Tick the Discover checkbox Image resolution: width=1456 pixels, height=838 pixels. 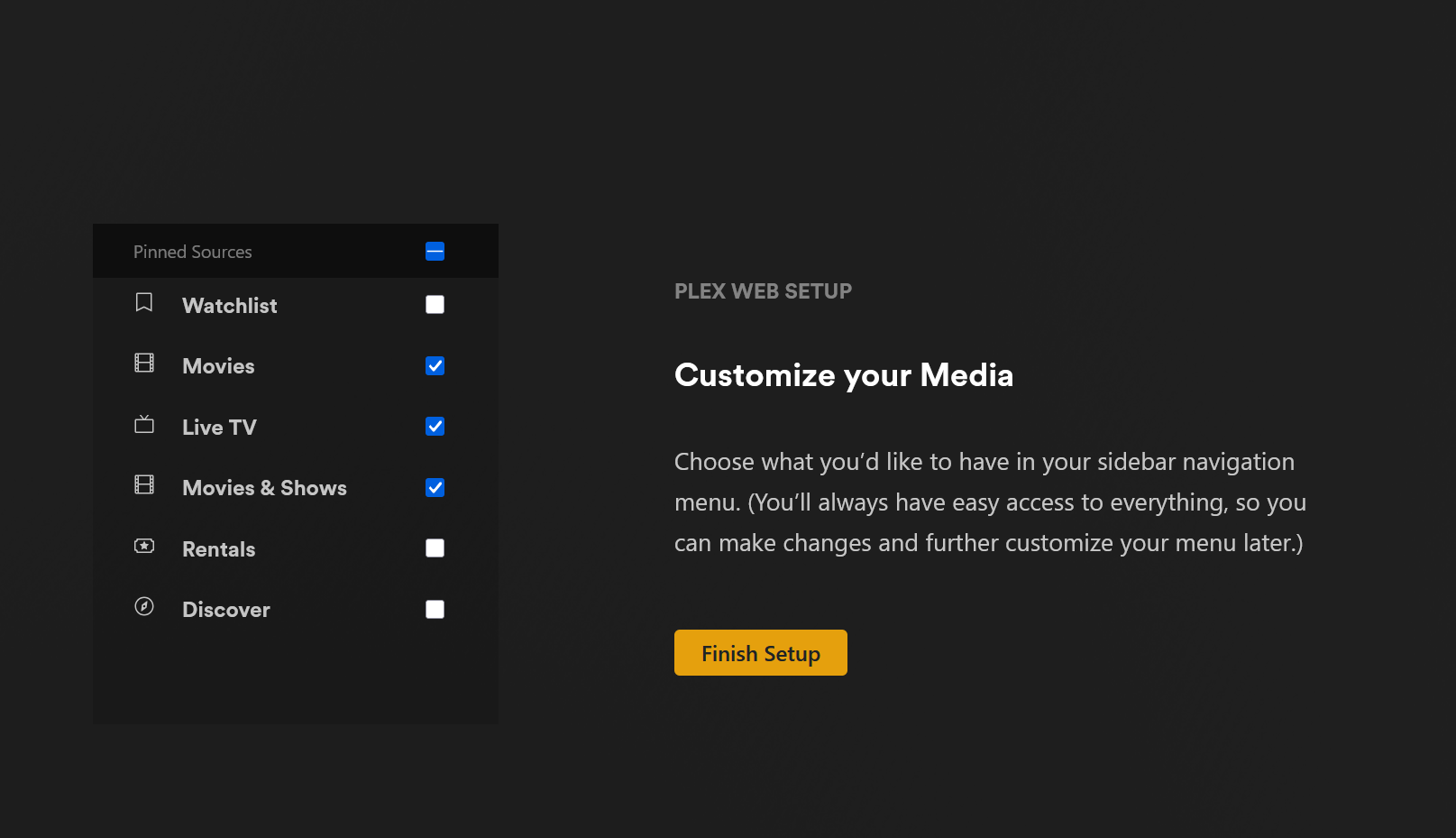click(x=435, y=610)
